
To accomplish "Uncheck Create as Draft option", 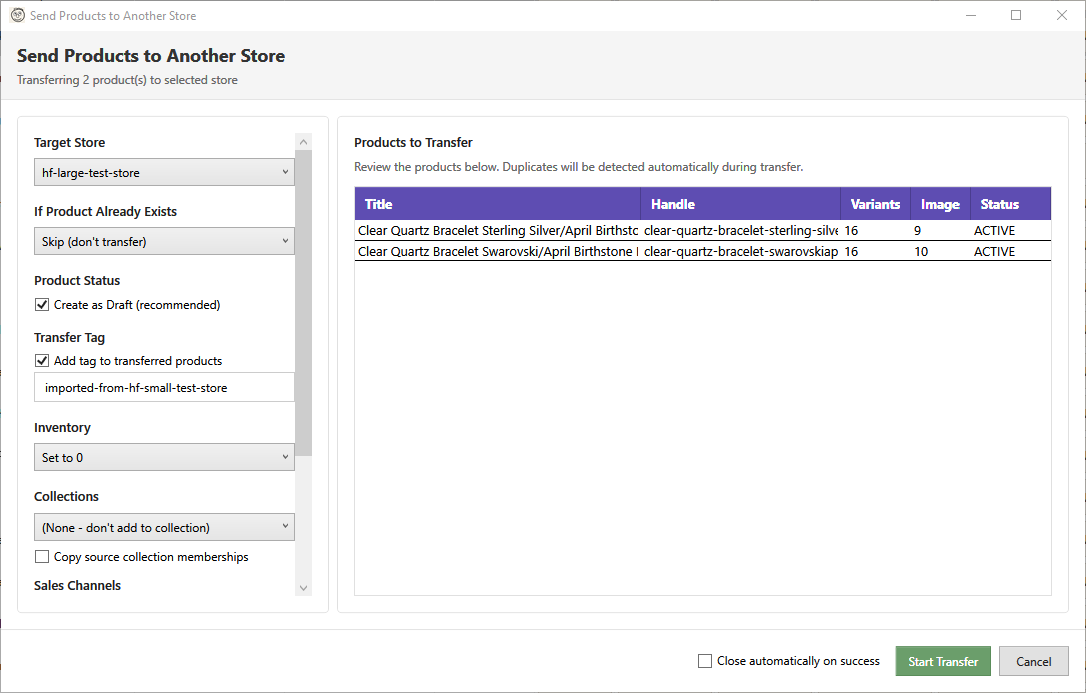I will pyautogui.click(x=41, y=304).
